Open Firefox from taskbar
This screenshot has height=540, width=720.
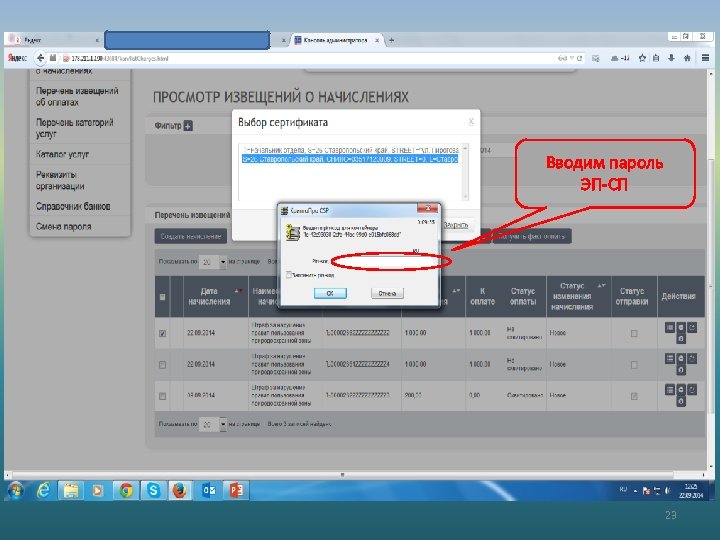click(180, 491)
